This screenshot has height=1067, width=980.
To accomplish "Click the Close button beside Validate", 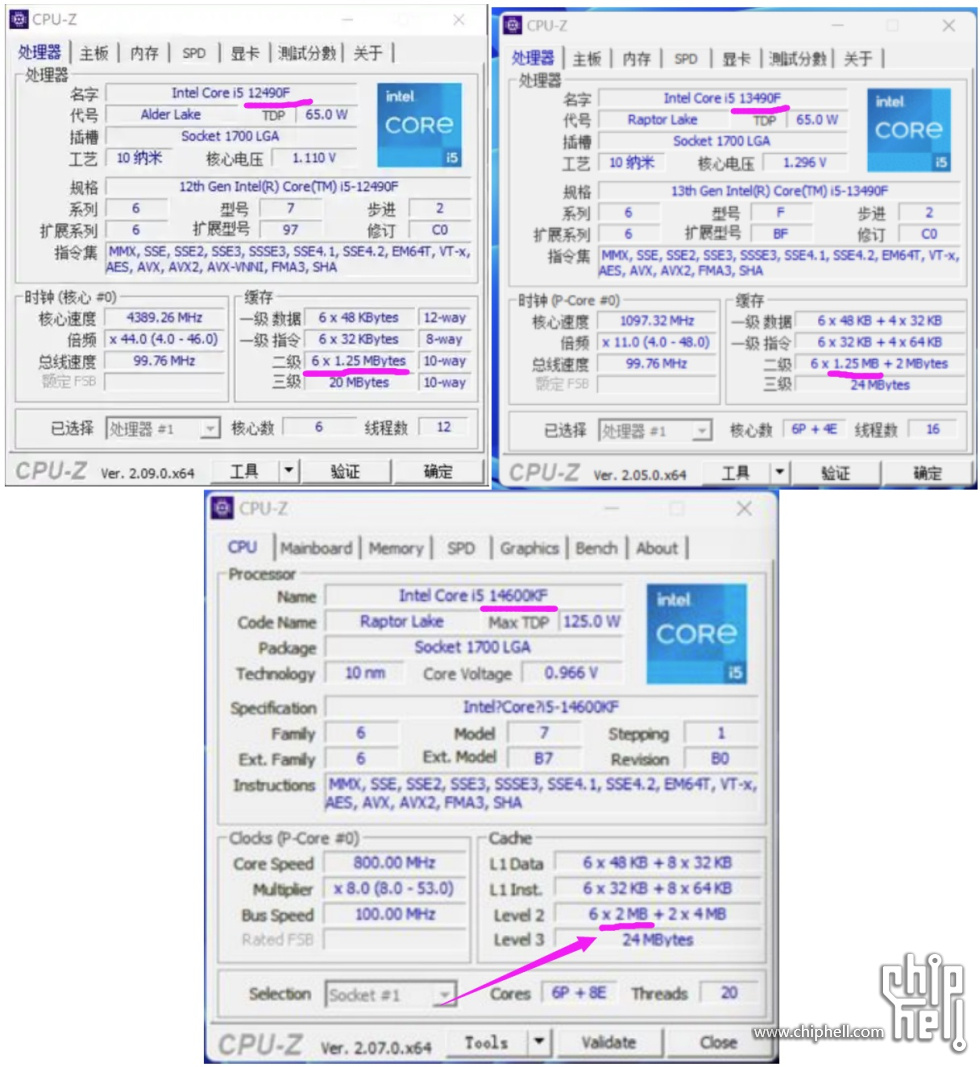I will 718,1042.
